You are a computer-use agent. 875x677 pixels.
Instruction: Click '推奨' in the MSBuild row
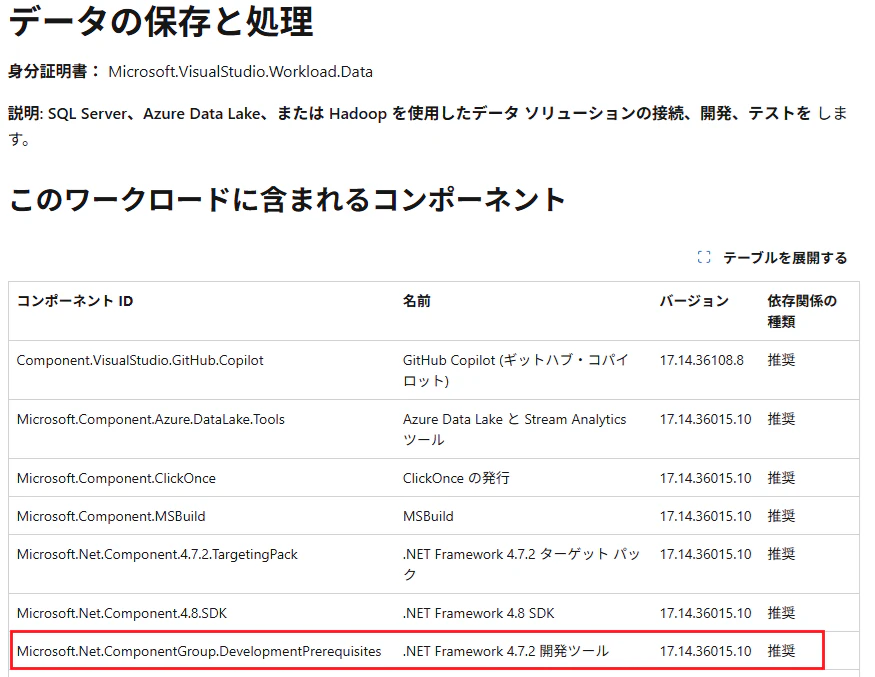(x=781, y=517)
